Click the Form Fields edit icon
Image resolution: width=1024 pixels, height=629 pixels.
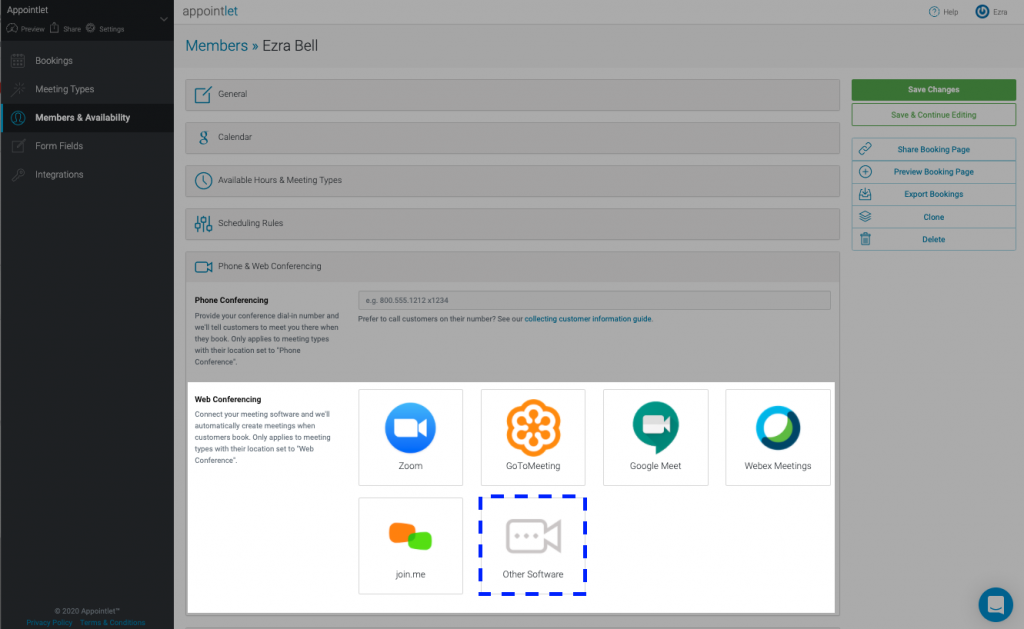(18, 146)
